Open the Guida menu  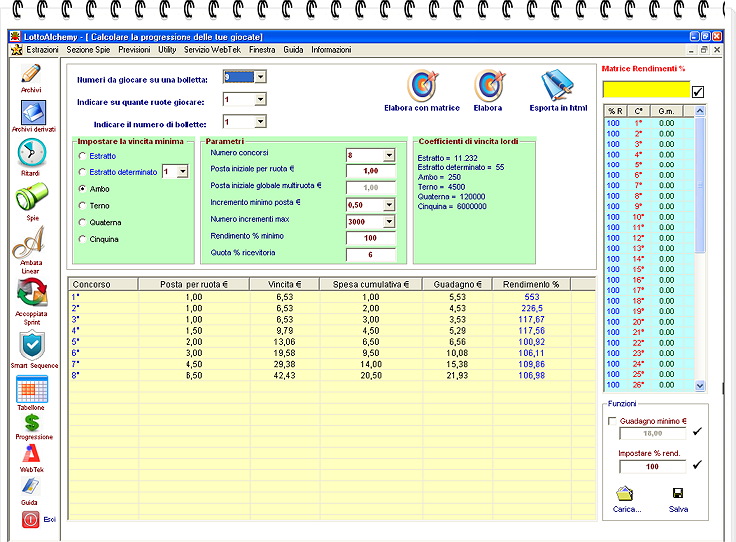coord(293,50)
